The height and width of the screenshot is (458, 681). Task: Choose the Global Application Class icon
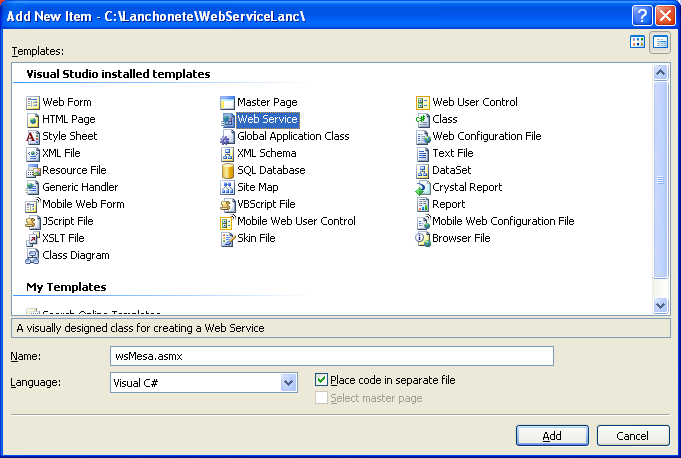coord(227,137)
